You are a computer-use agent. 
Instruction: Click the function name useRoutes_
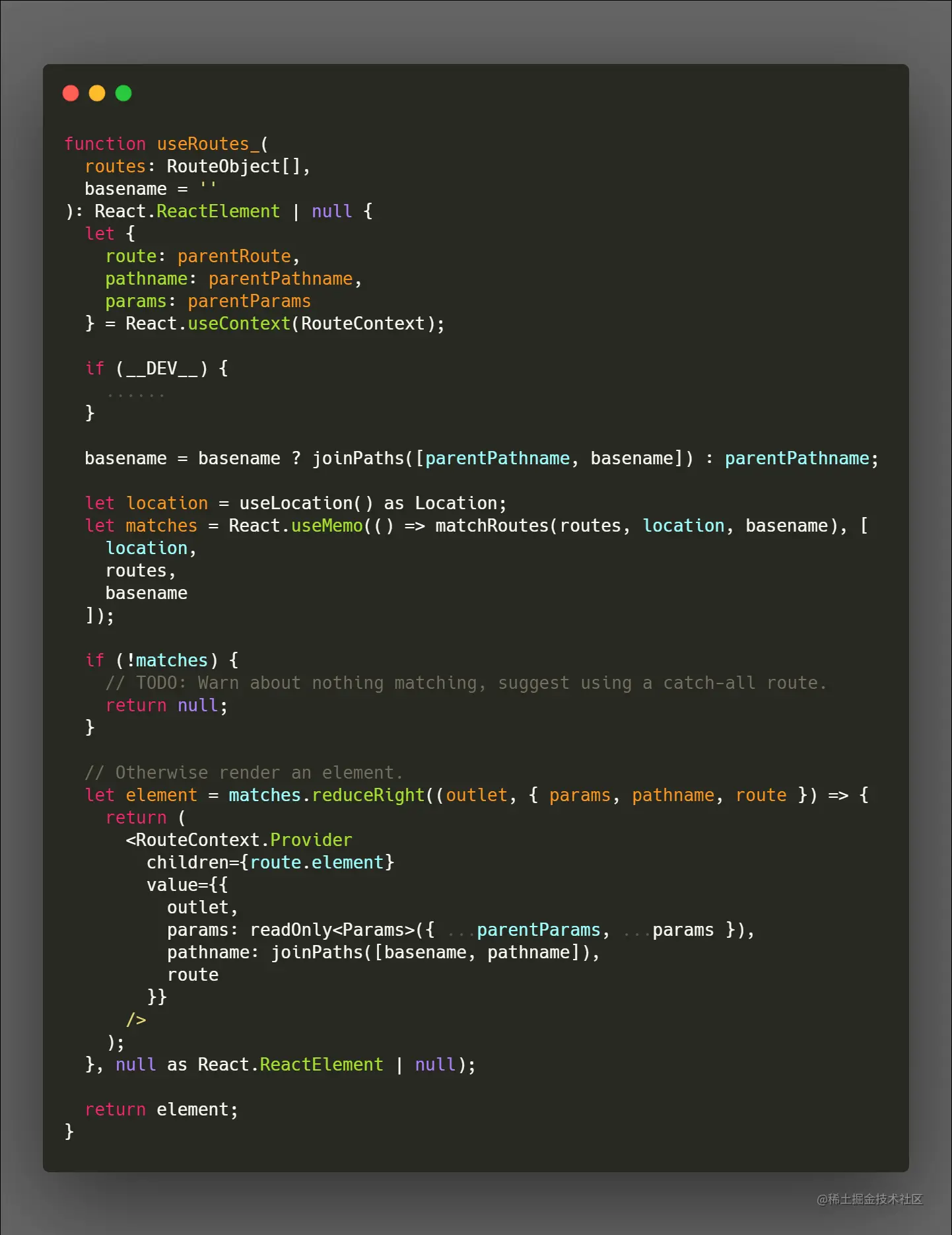point(208,144)
